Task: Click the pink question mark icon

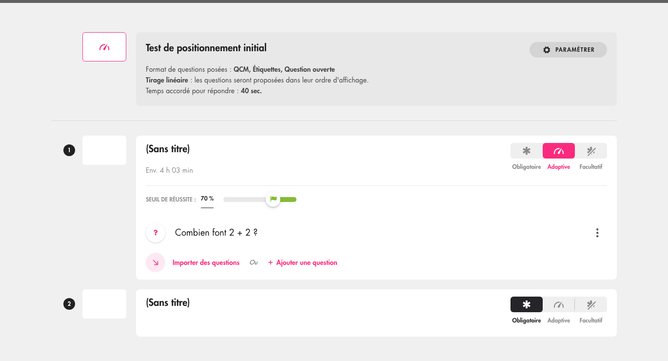Action: coord(155,233)
